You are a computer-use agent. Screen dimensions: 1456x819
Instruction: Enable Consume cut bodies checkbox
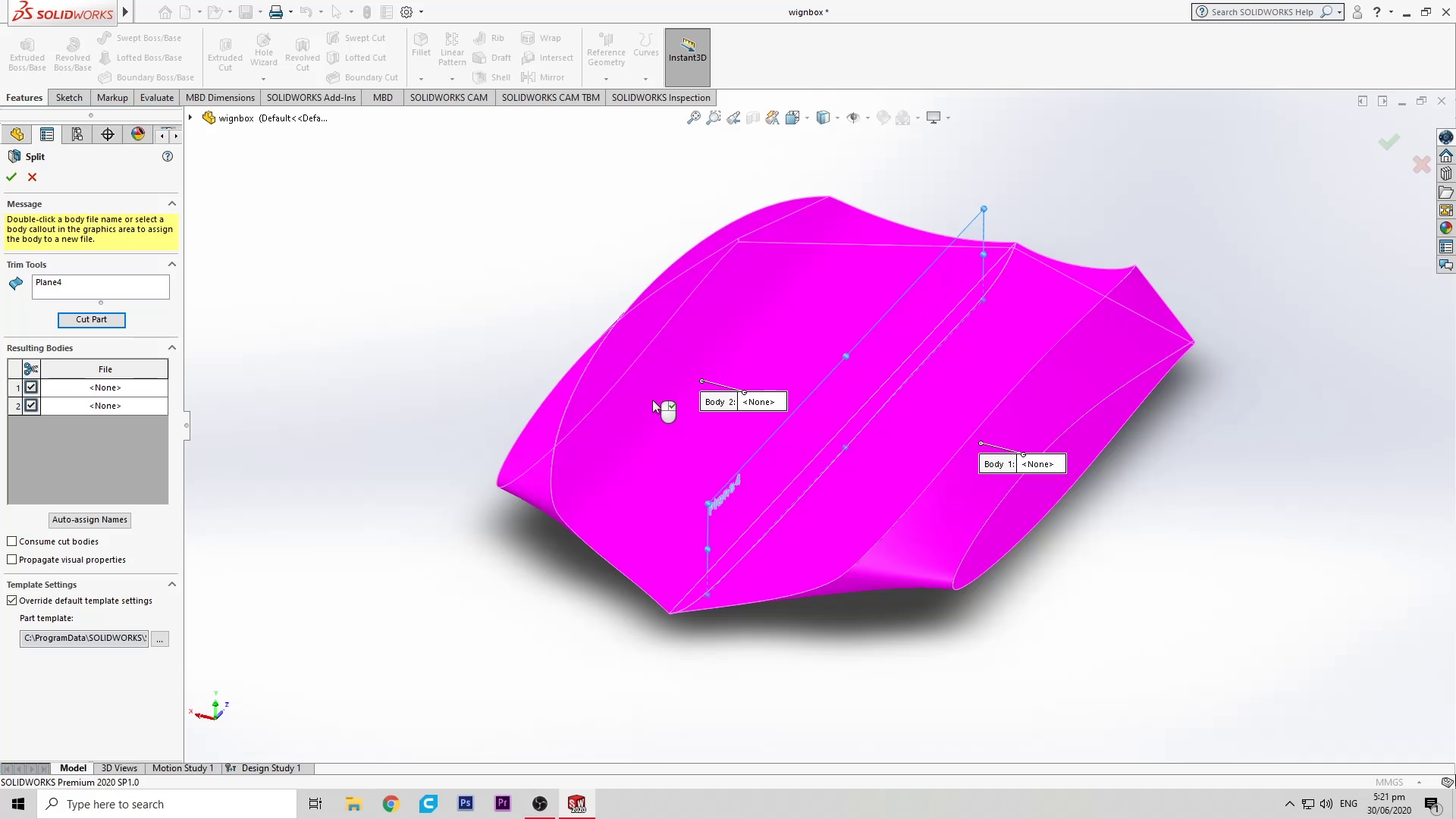coord(12,541)
